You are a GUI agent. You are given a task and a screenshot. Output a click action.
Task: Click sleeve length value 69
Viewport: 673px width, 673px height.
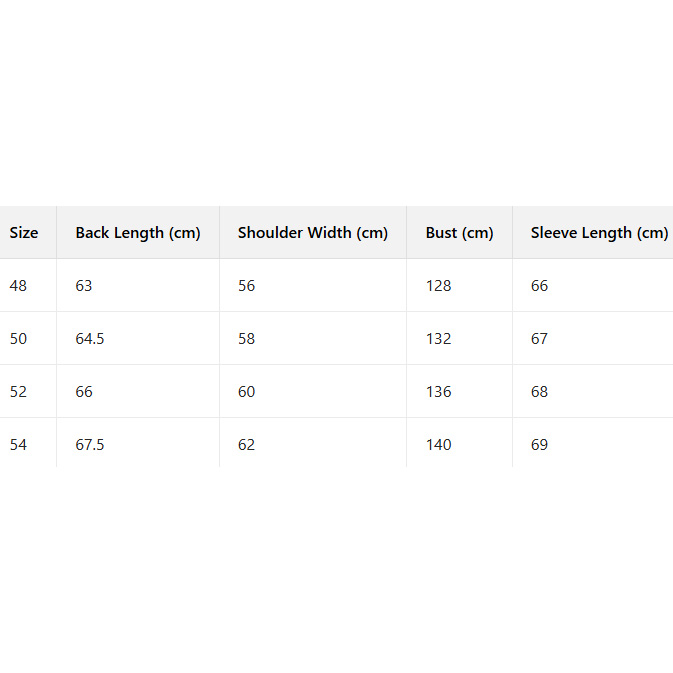click(540, 445)
